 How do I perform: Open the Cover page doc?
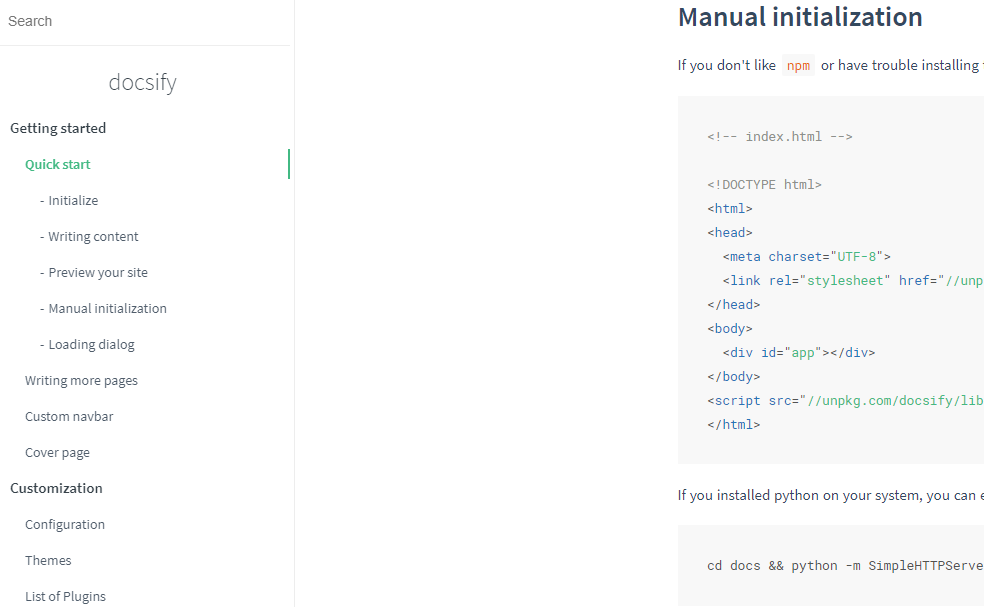57,453
